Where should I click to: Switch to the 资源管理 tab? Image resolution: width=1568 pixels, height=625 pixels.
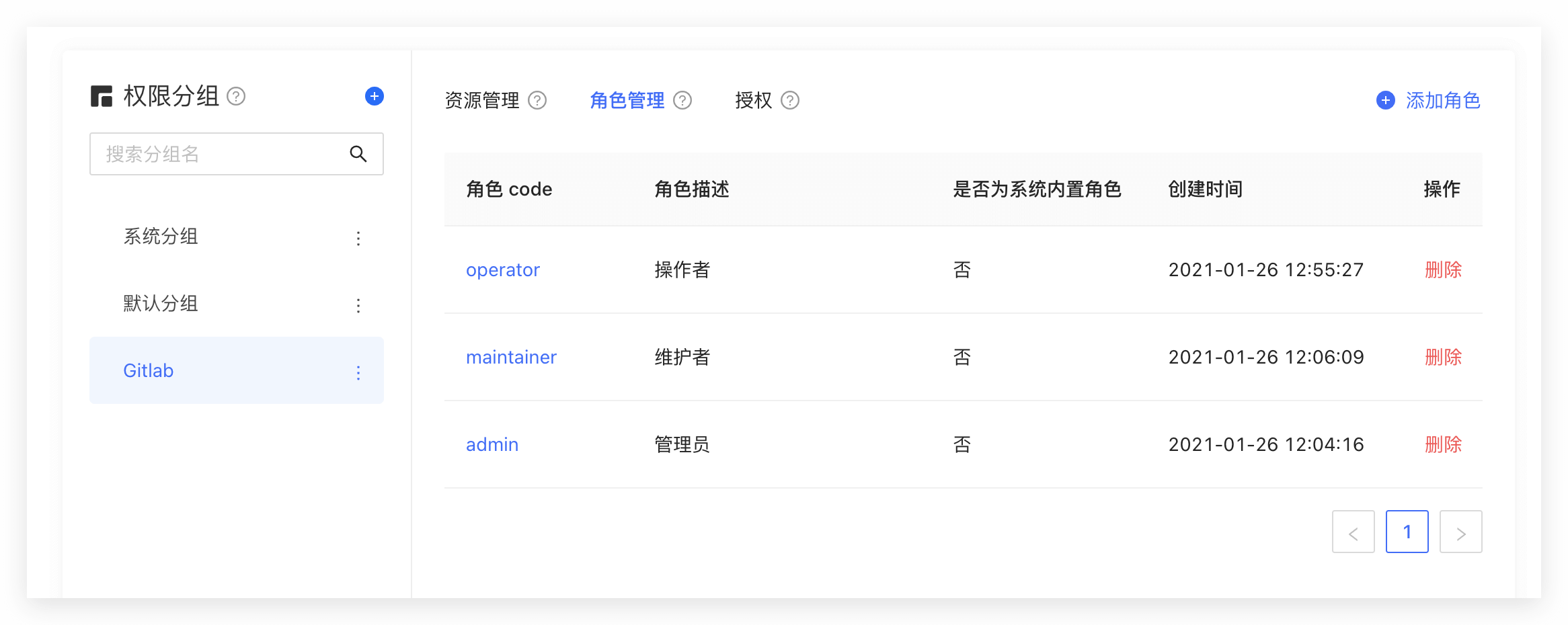(x=481, y=101)
